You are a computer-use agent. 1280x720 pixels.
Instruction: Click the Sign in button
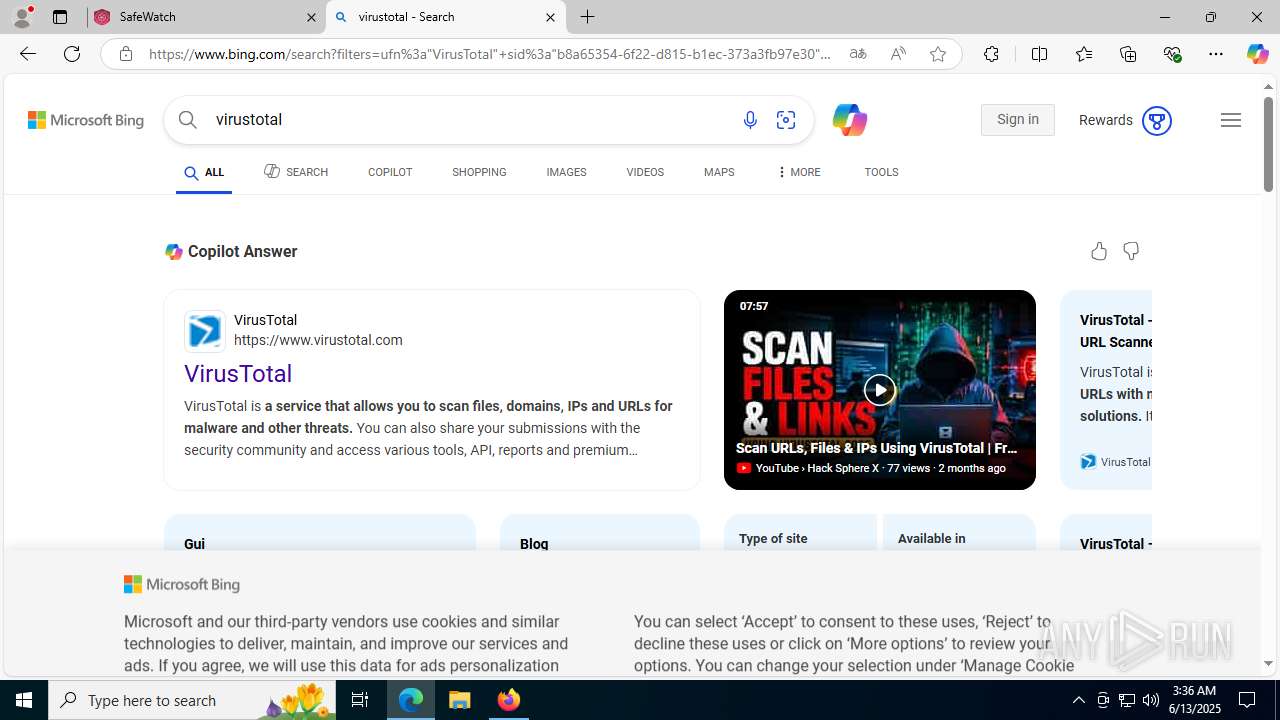coord(1018,120)
